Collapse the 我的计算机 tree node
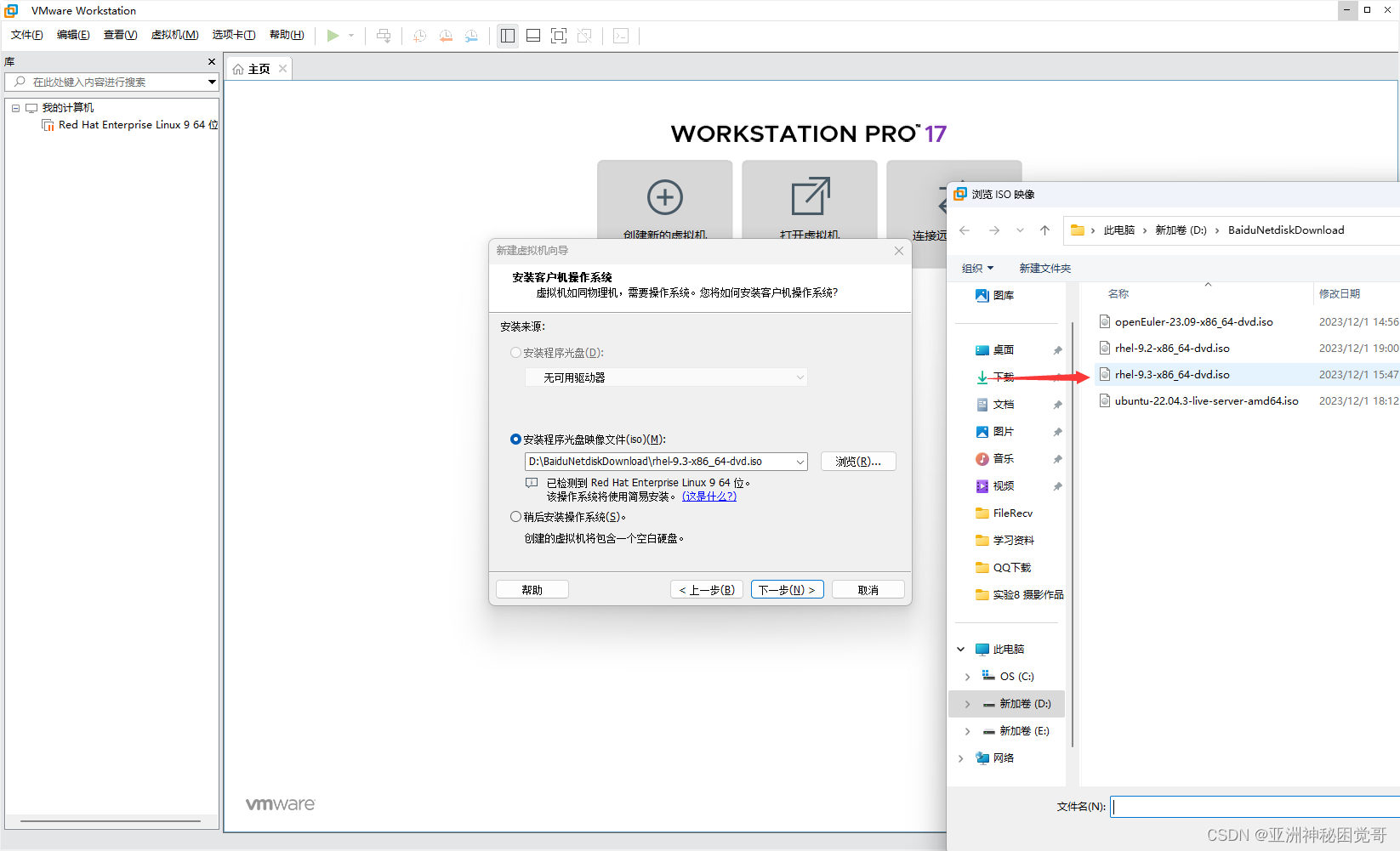Image resolution: width=1400 pixels, height=851 pixels. (x=15, y=108)
